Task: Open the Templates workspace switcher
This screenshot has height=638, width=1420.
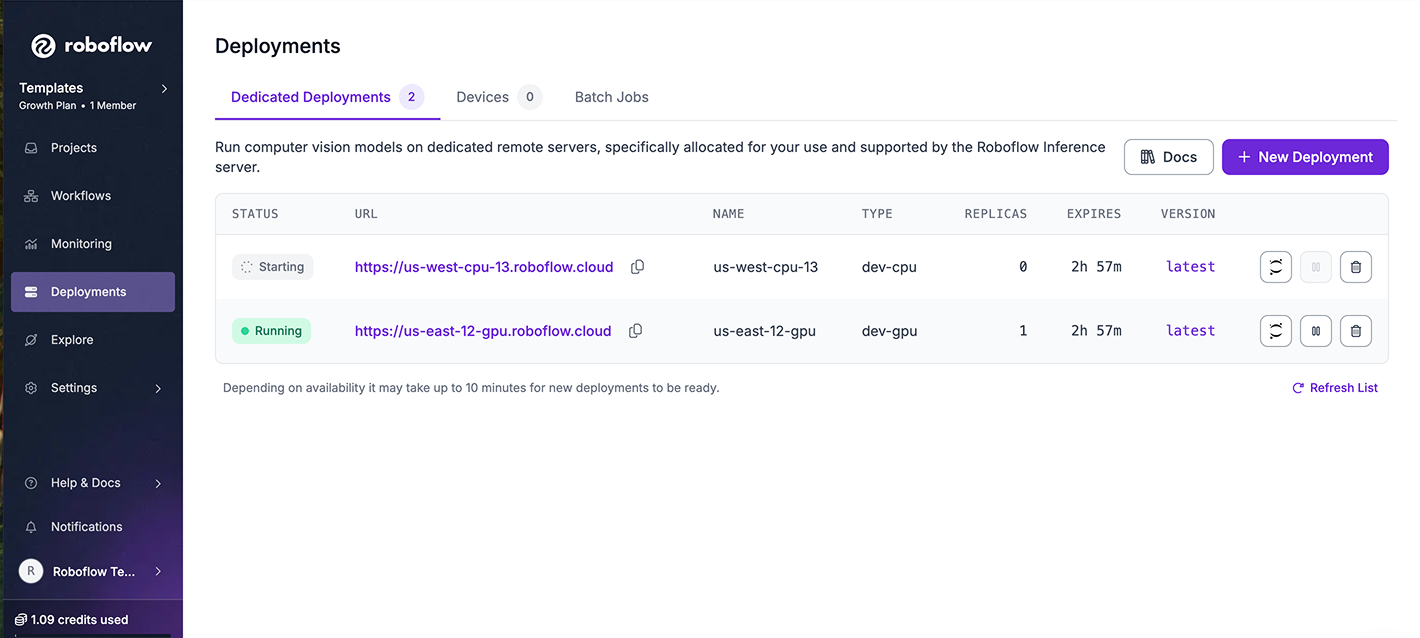Action: pyautogui.click(x=93, y=95)
